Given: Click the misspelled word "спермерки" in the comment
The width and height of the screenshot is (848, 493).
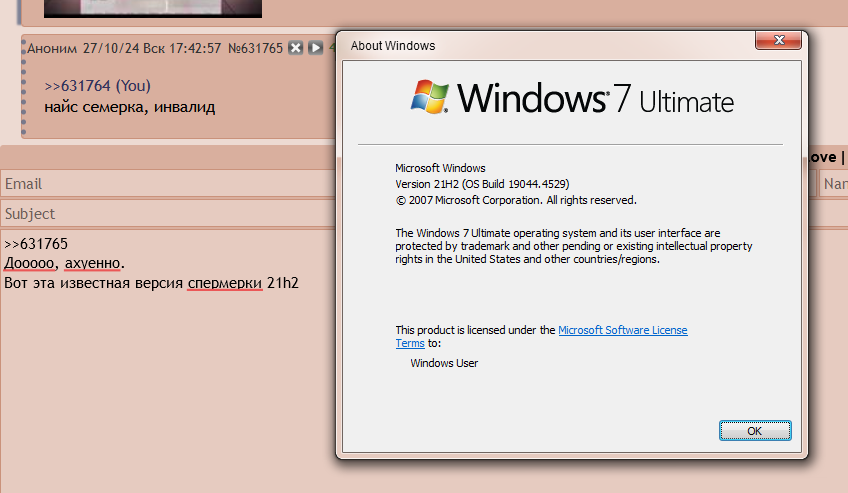Looking at the screenshot, I should tap(225, 283).
